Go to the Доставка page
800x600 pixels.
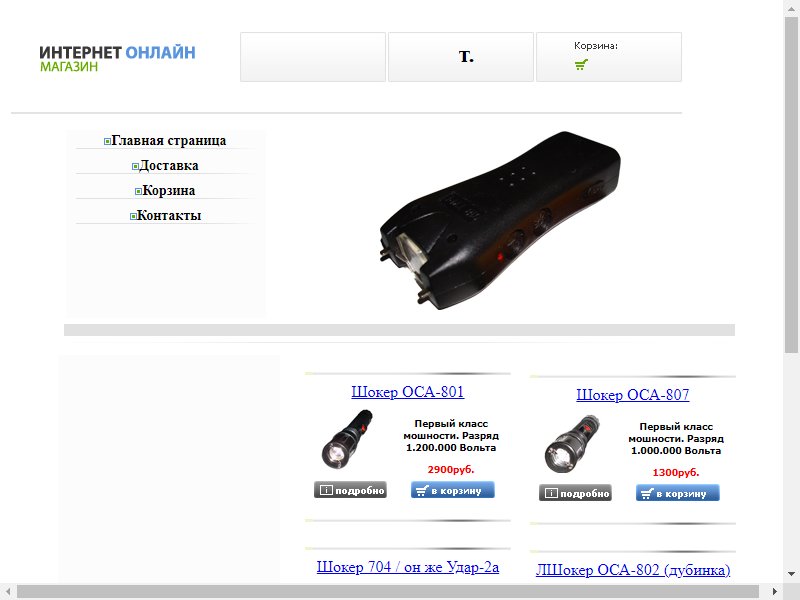169,165
